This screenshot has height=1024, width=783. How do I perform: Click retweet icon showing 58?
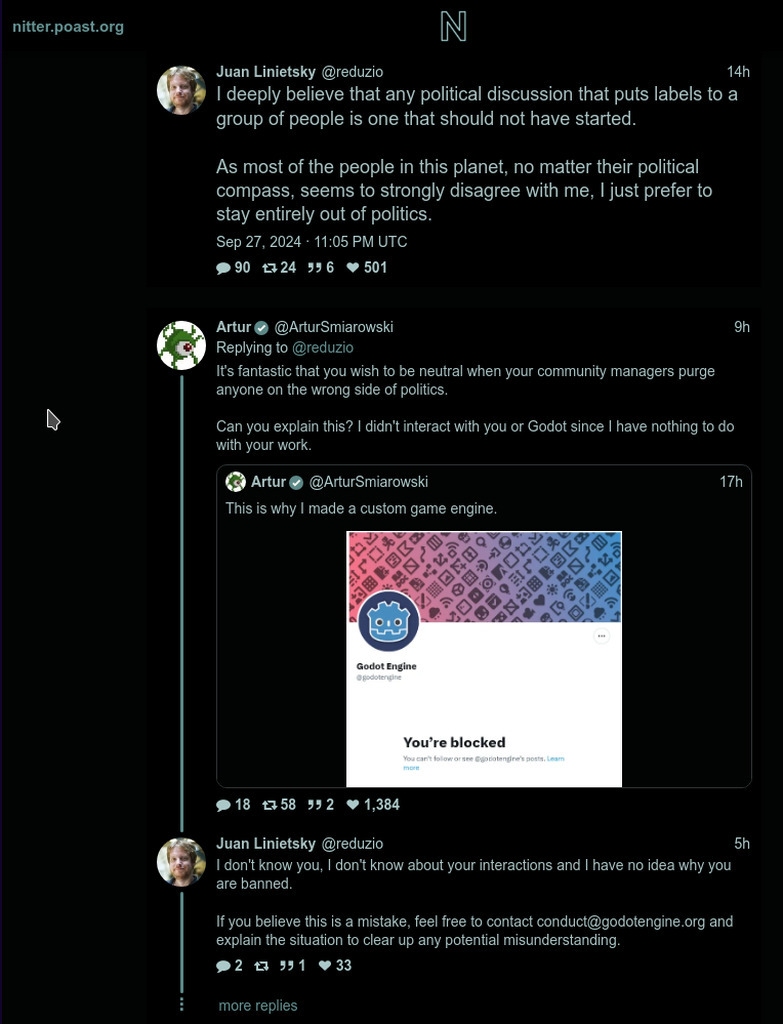269,805
